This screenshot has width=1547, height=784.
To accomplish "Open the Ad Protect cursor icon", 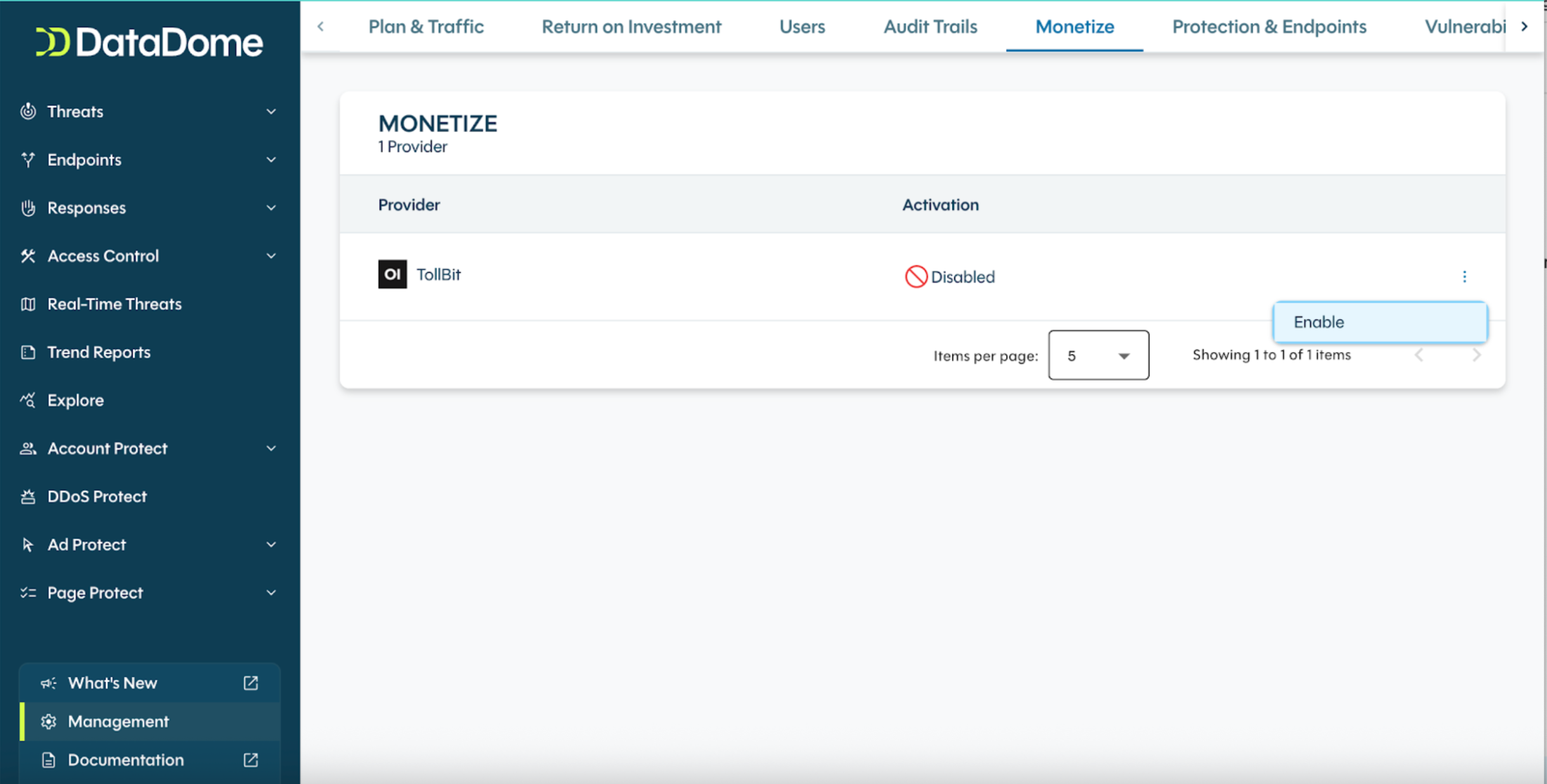I will point(28,544).
